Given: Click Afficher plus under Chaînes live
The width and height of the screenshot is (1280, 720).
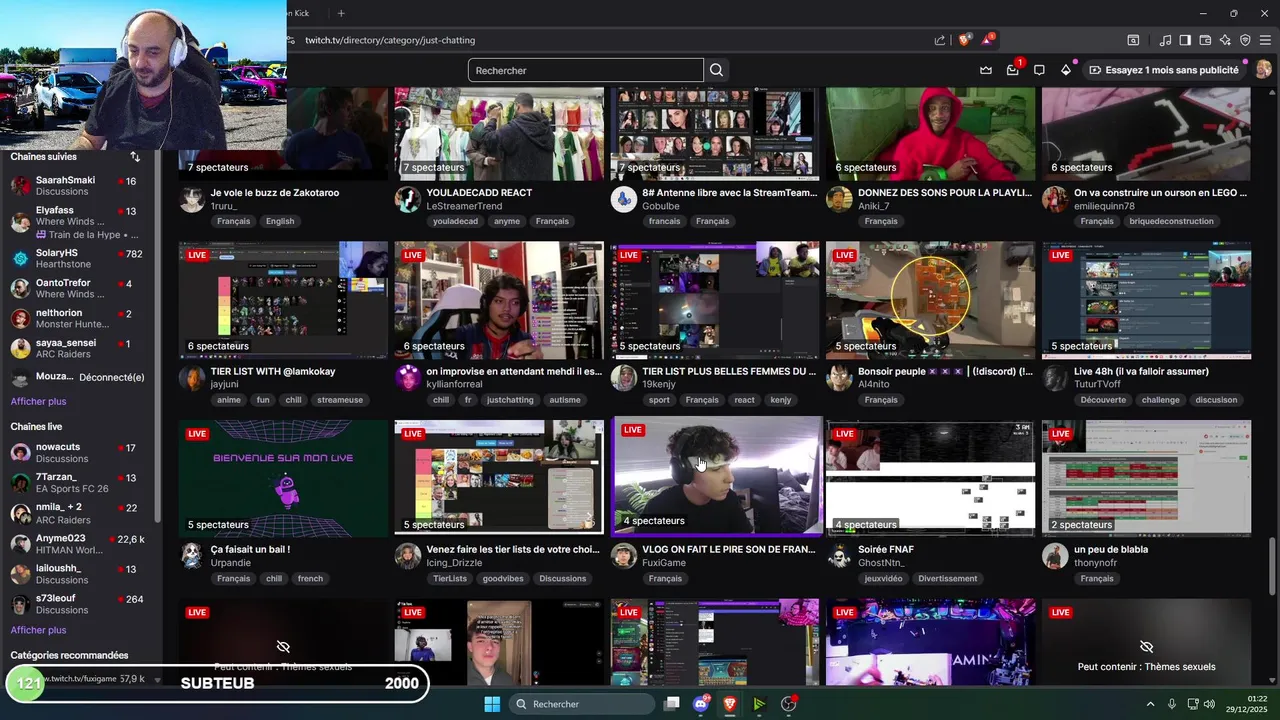Looking at the screenshot, I should [x=38, y=630].
